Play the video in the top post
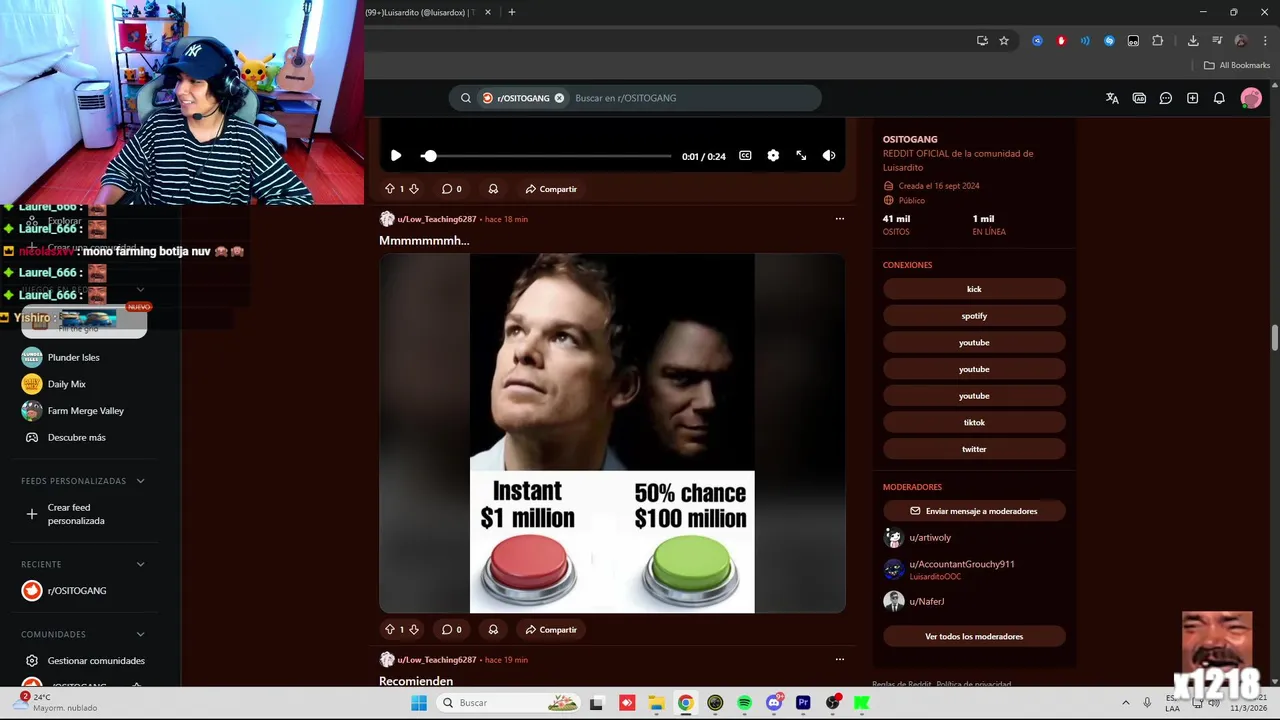 click(x=396, y=156)
